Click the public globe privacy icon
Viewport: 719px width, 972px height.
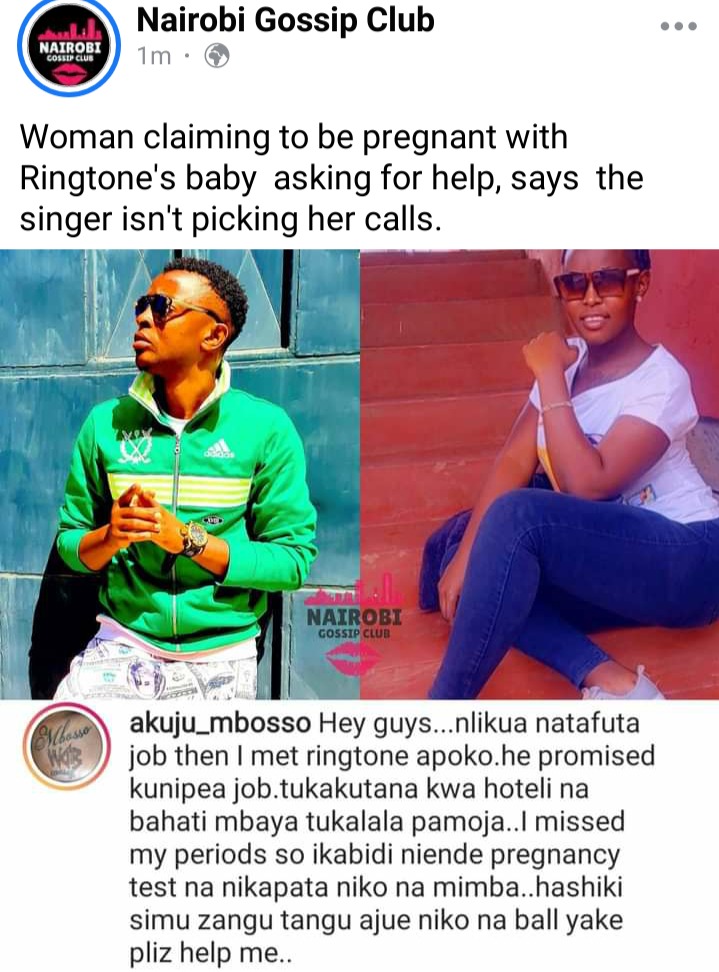pyautogui.click(x=217, y=56)
